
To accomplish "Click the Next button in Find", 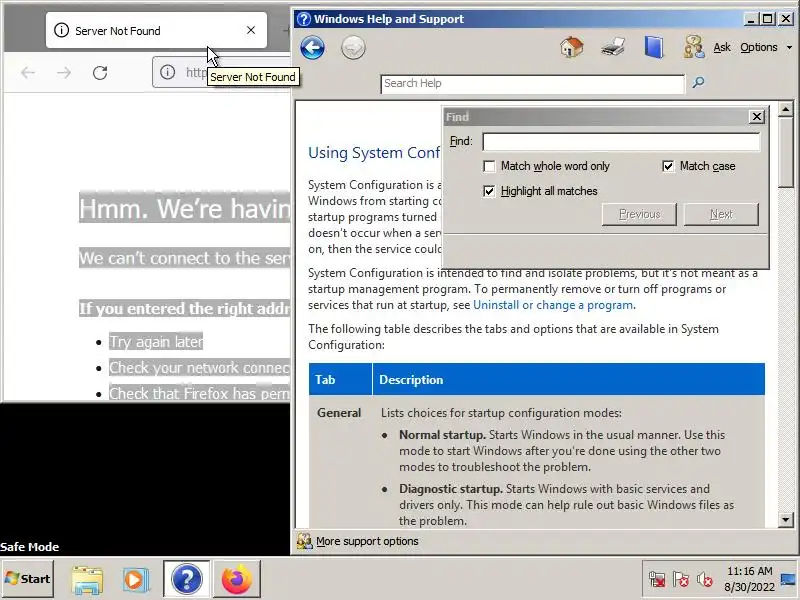I will 721,214.
